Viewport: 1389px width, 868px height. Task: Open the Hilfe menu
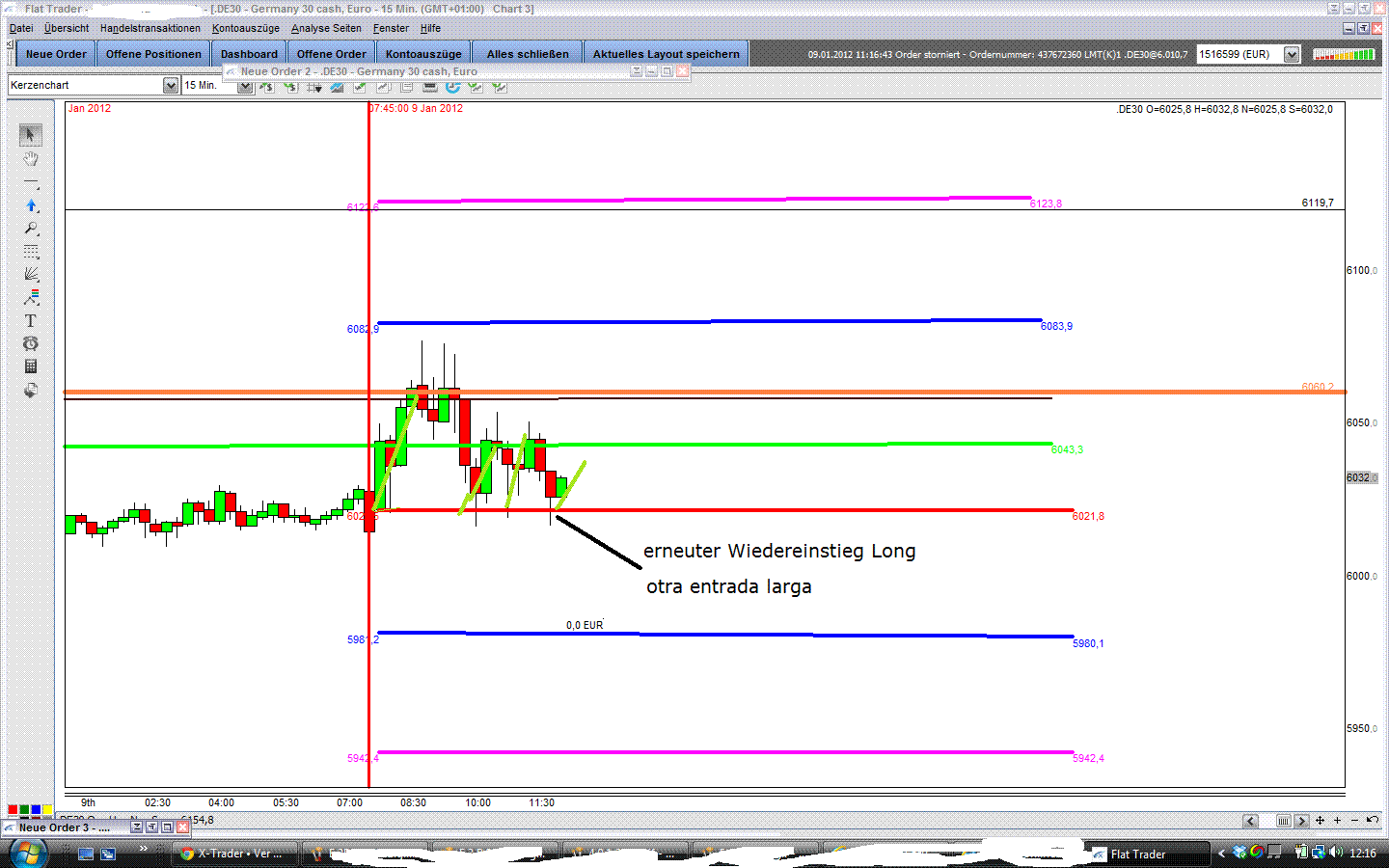[x=430, y=28]
